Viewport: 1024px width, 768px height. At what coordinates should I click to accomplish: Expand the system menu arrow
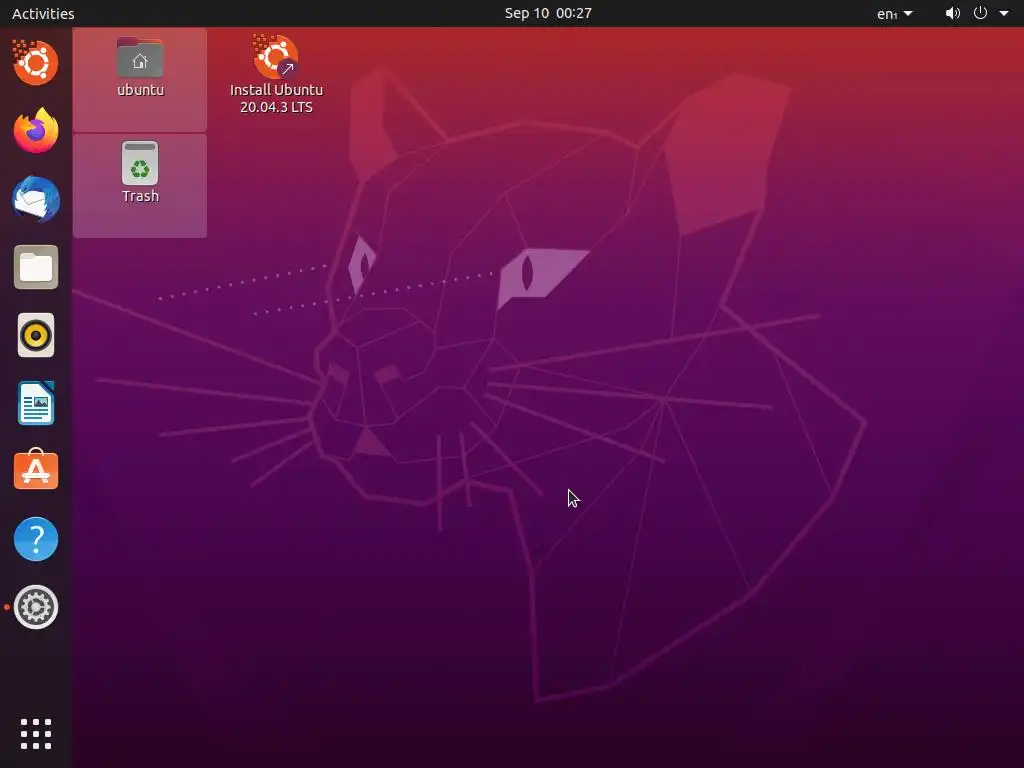coord(1004,13)
